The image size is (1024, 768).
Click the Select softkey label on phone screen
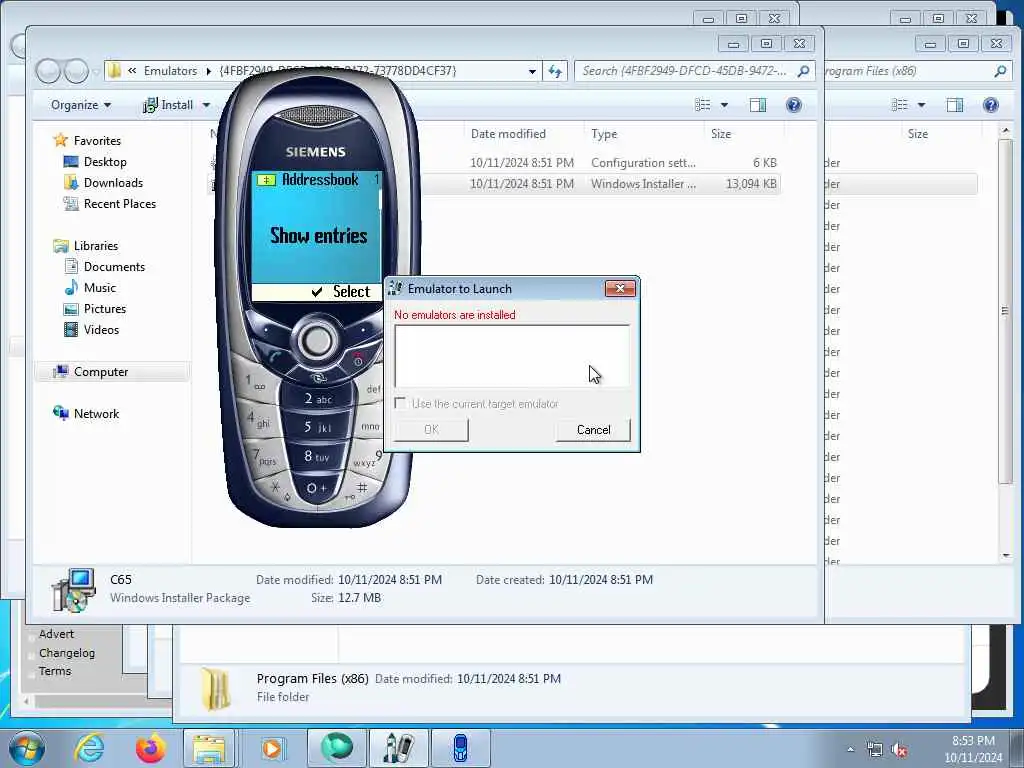click(351, 292)
